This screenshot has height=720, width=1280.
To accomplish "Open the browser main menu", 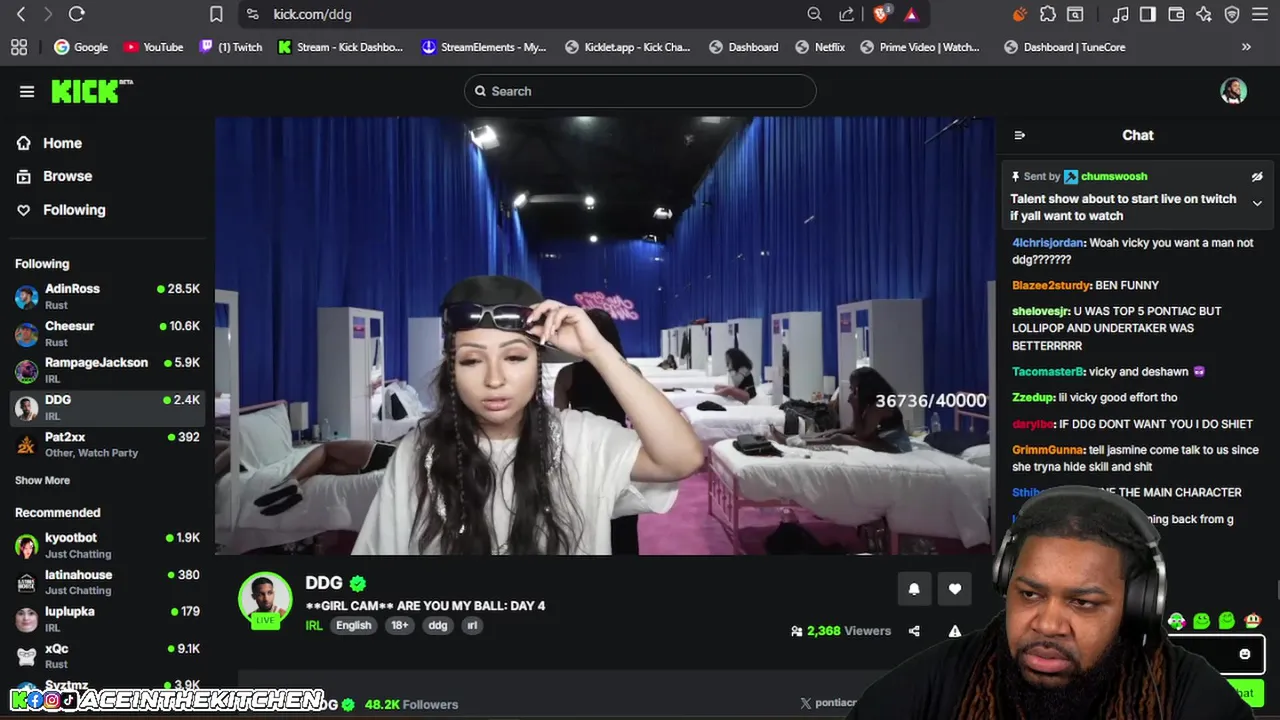I will click(1260, 14).
